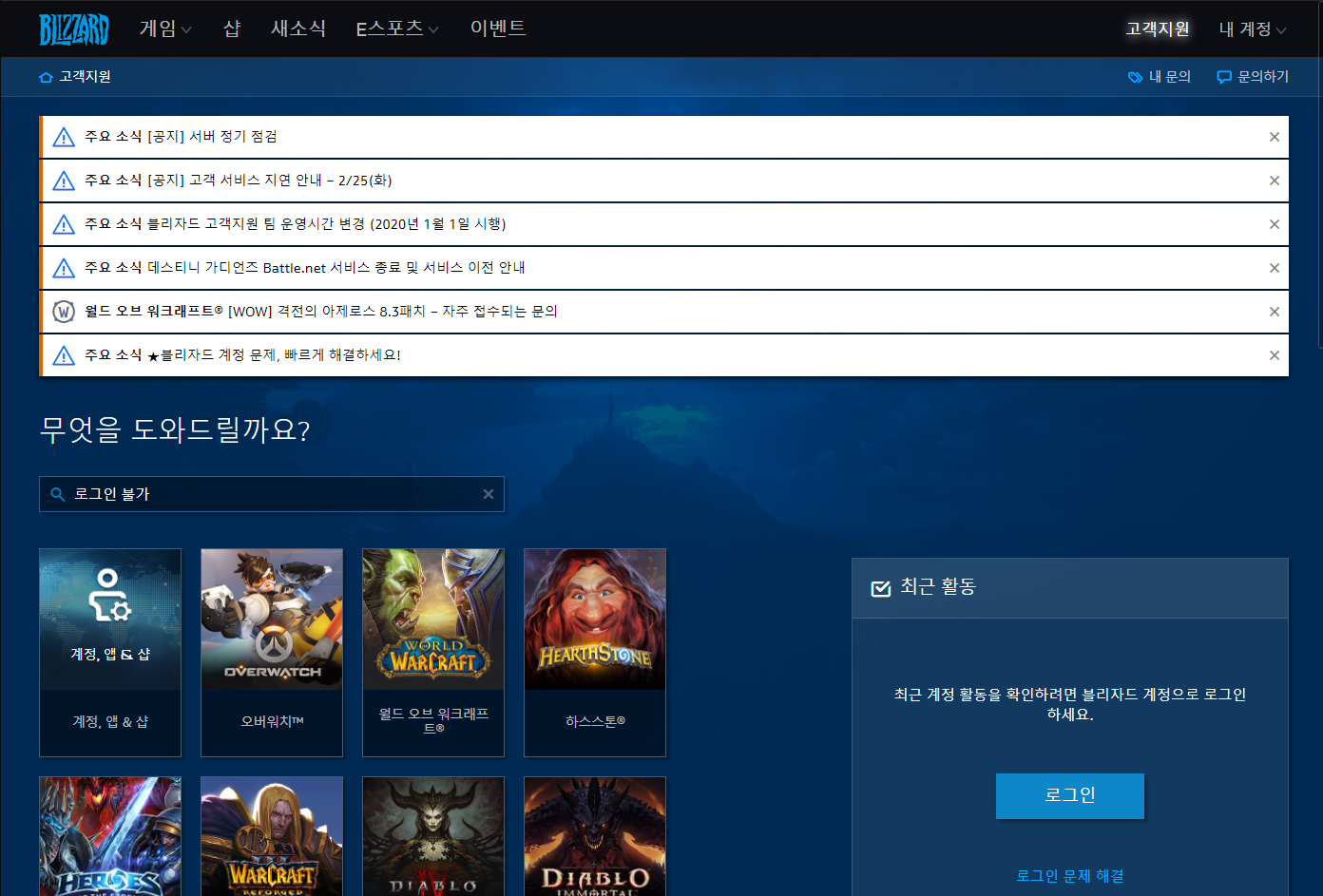
Task: Click the blue 로그인 button
Action: (x=1070, y=795)
